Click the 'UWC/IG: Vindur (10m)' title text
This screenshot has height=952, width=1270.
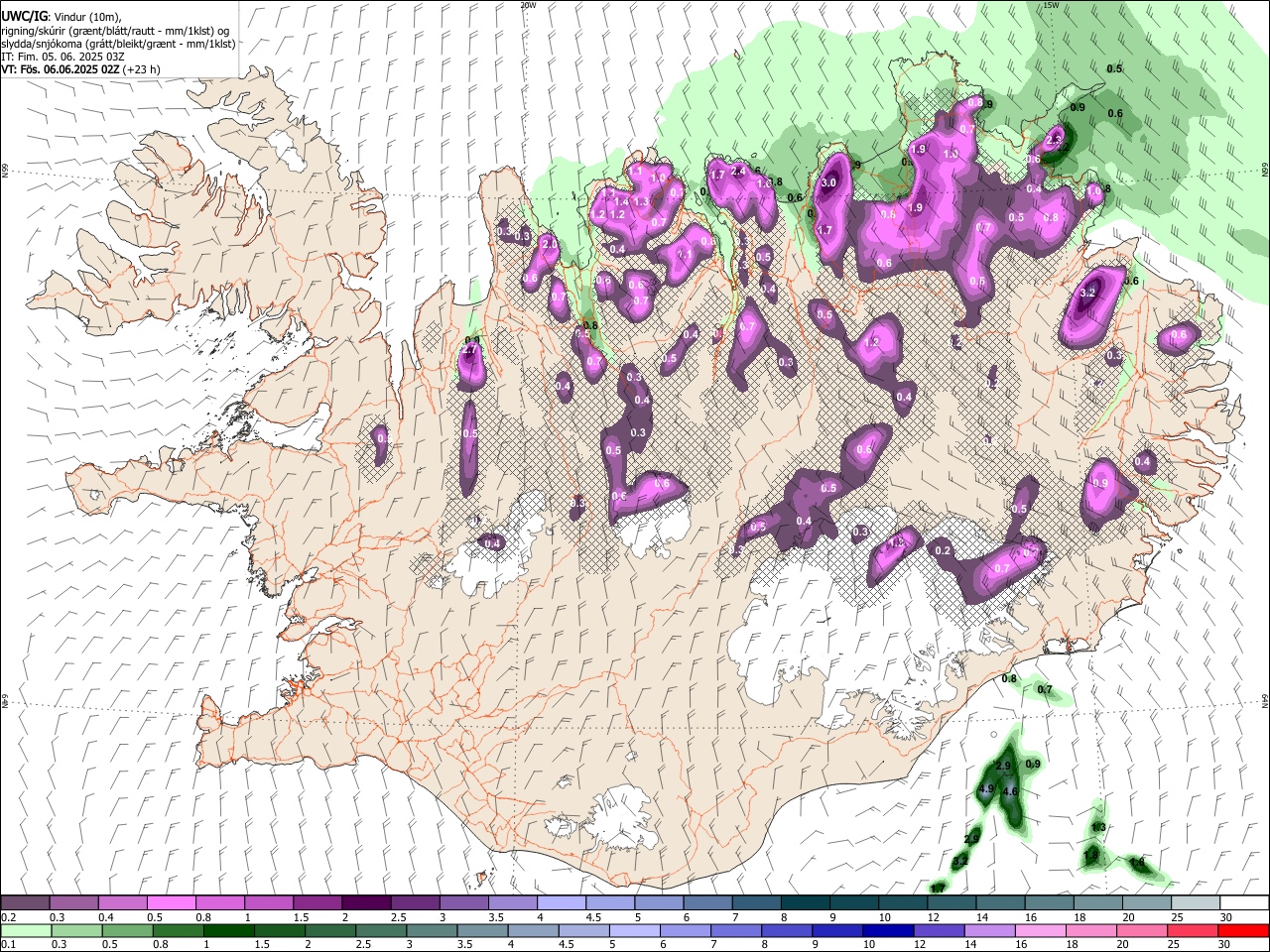pyautogui.click(x=61, y=17)
